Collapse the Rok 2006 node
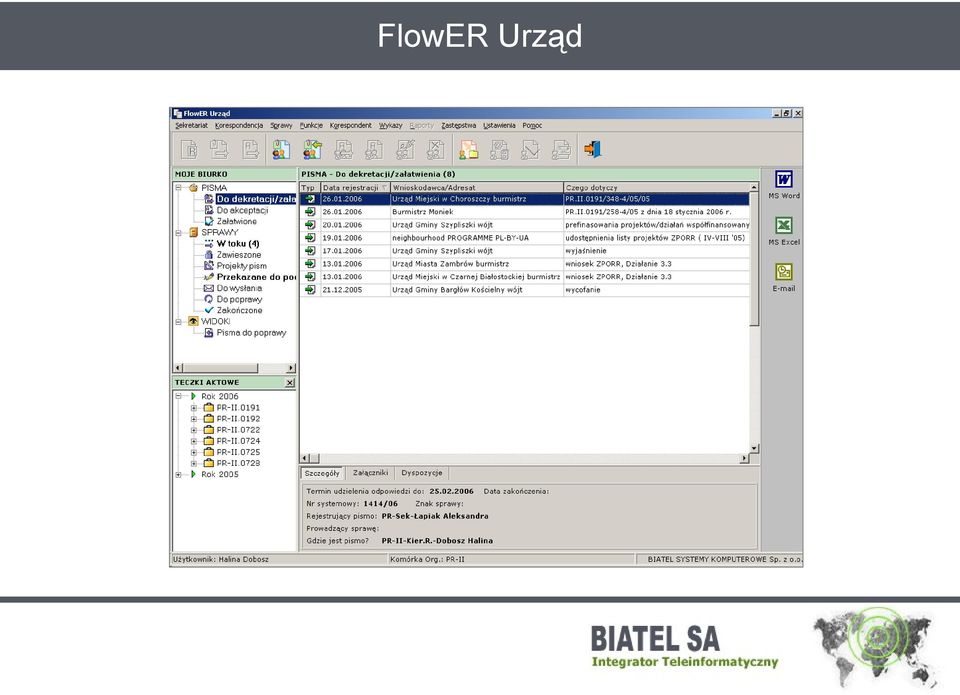Screen dimensions: 960x695 pos(179,396)
